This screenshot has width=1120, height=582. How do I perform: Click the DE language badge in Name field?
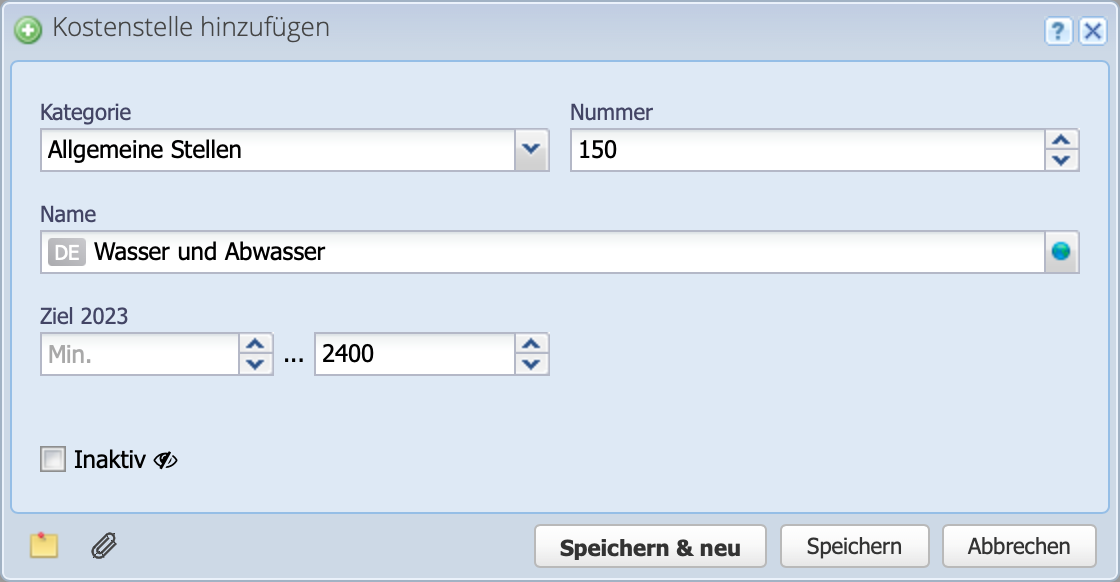66,252
